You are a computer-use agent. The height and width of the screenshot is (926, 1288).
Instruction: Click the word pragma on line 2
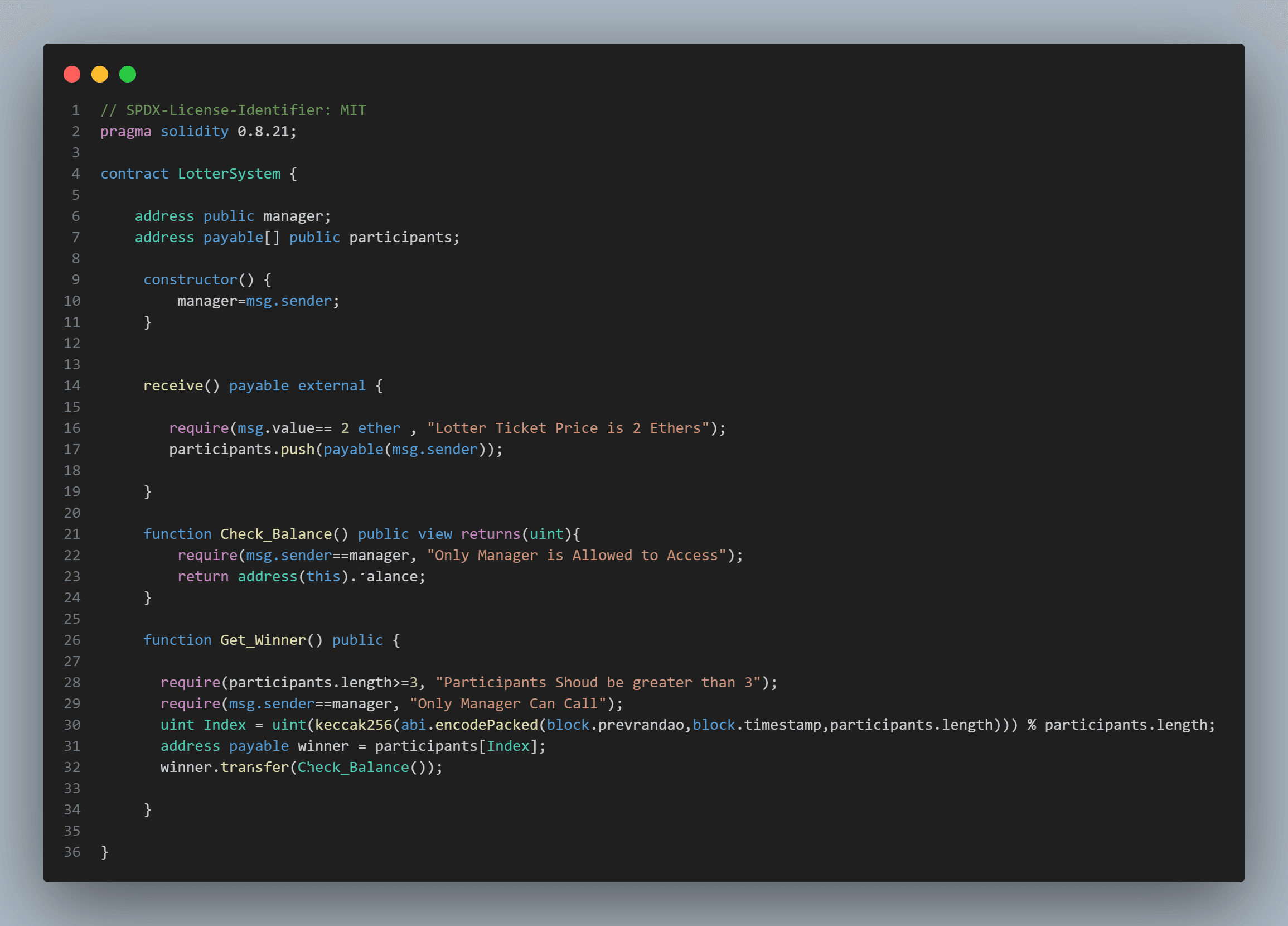pyautogui.click(x=125, y=131)
